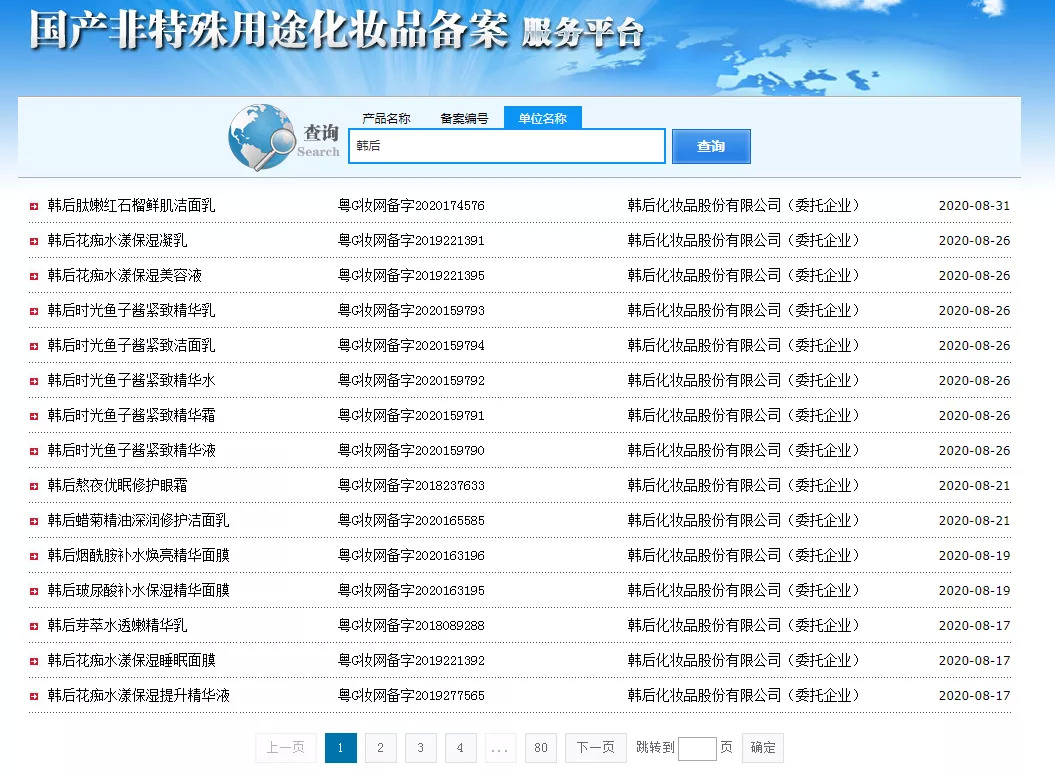
Task: Click the blue 查询 search button
Action: tap(711, 146)
